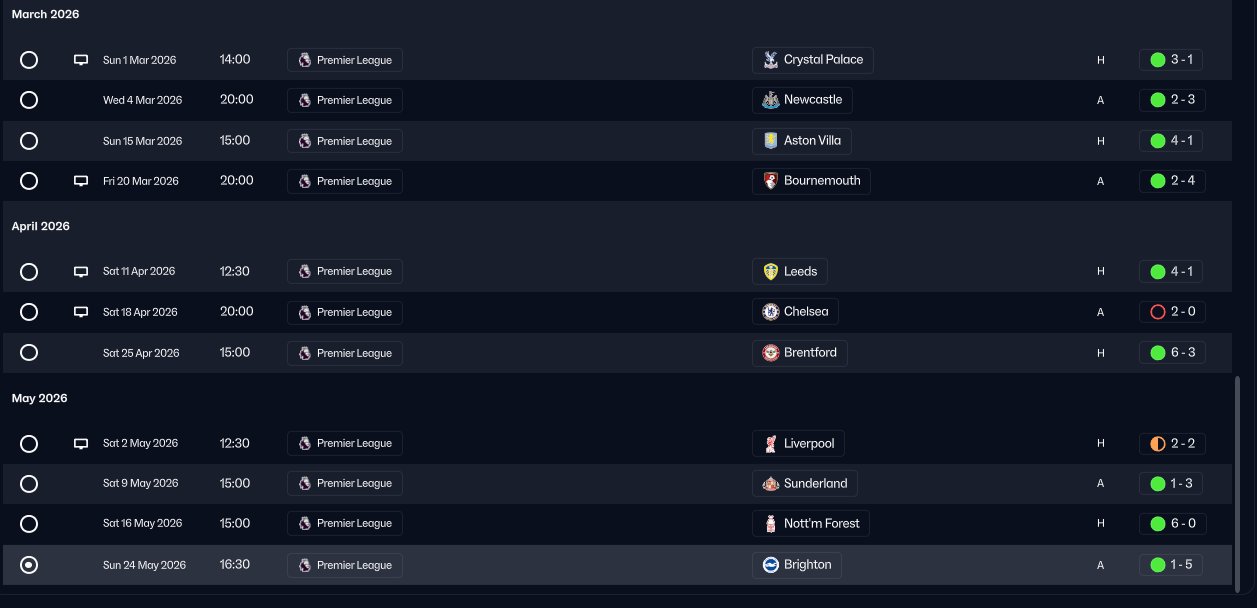Click Premier League tag on Aston Villa row
Image resolution: width=1257 pixels, height=608 pixels.
[x=345, y=141]
